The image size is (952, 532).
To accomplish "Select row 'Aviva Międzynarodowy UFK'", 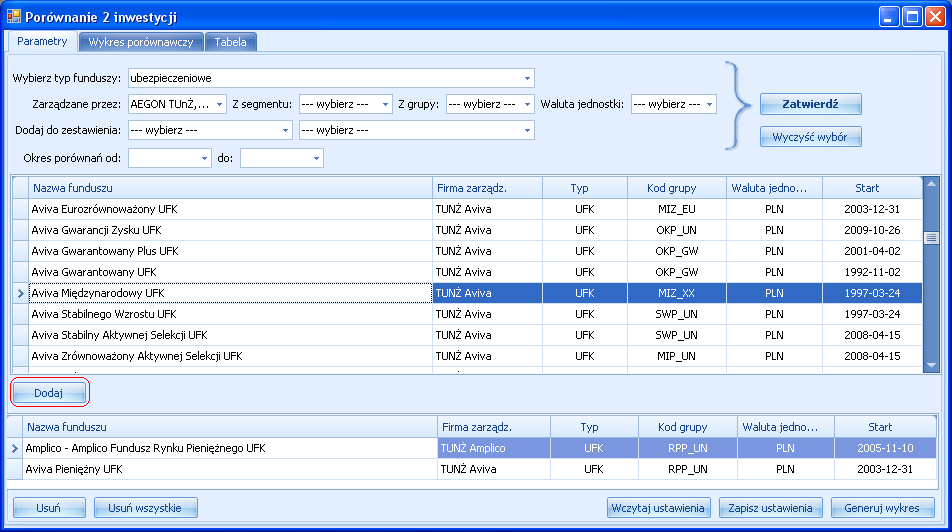I will 466,293.
